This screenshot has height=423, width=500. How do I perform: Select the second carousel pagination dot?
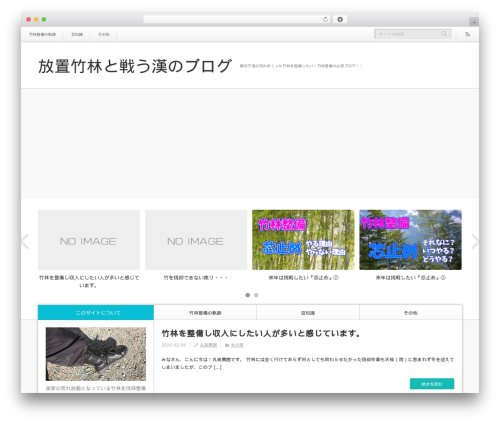[x=256, y=295]
